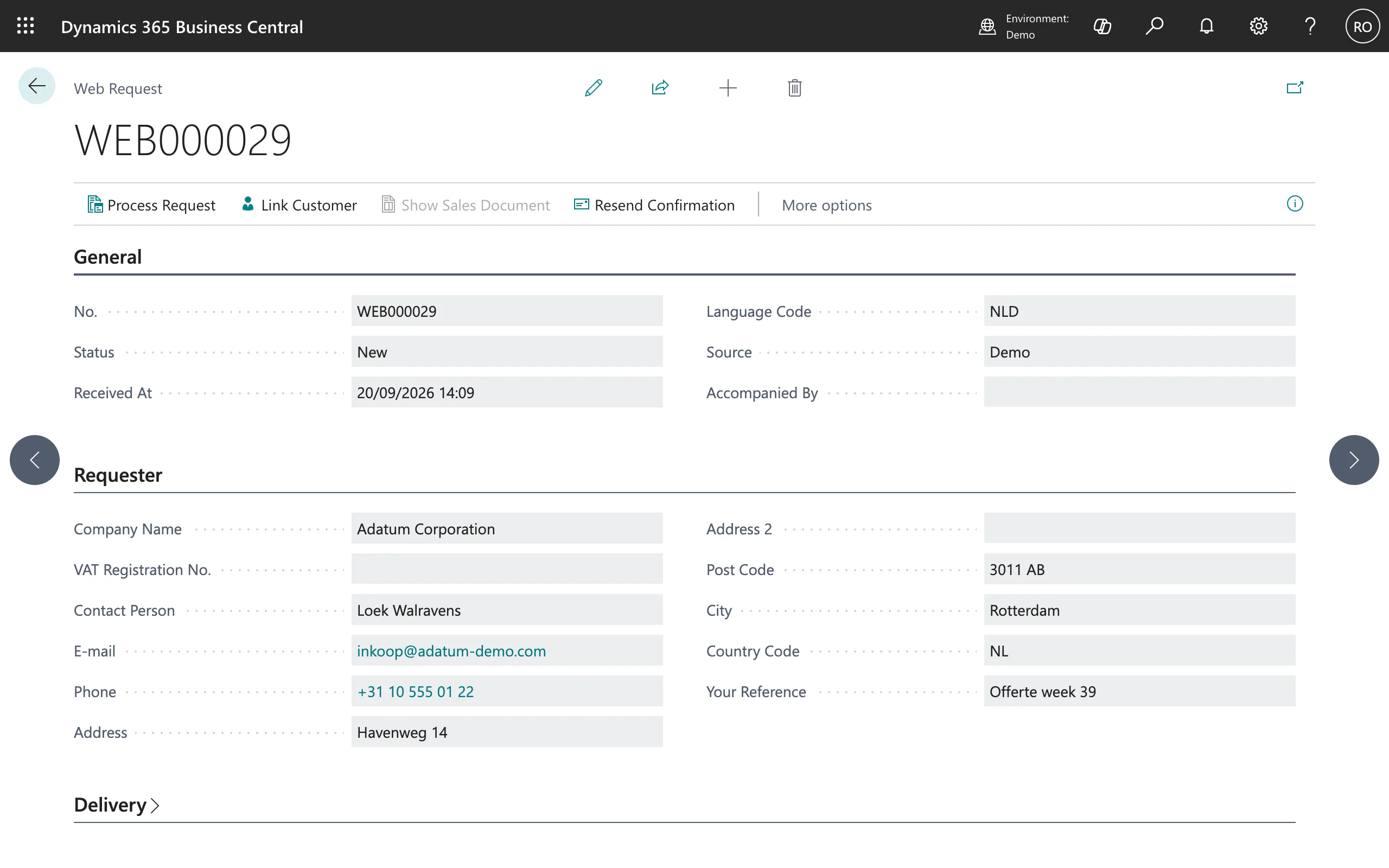Image resolution: width=1389 pixels, height=868 pixels.
Task: Collapse the General section header
Action: pos(108,257)
